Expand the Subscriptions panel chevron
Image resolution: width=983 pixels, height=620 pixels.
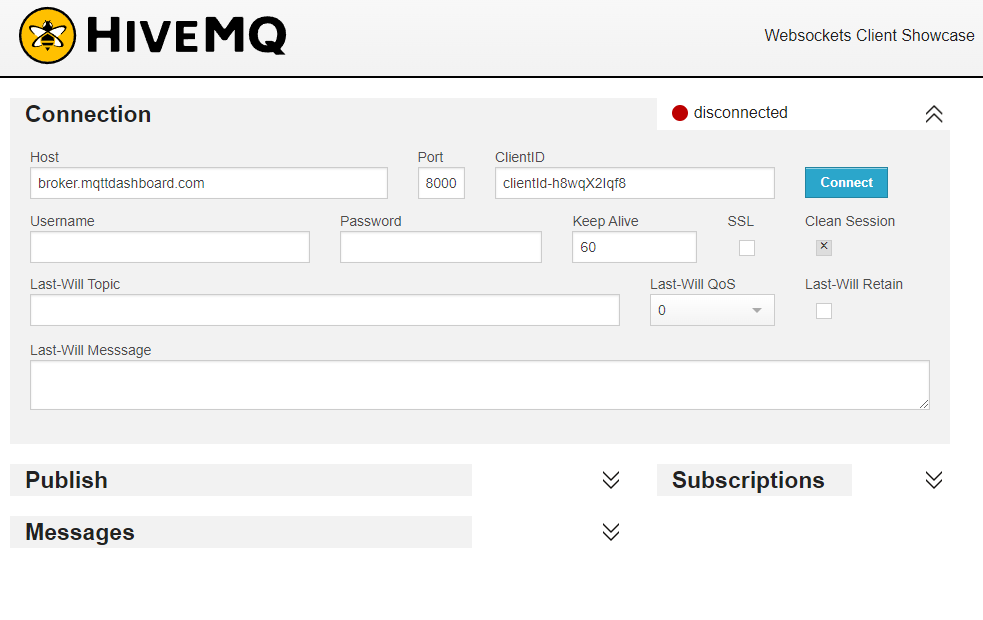click(x=933, y=480)
